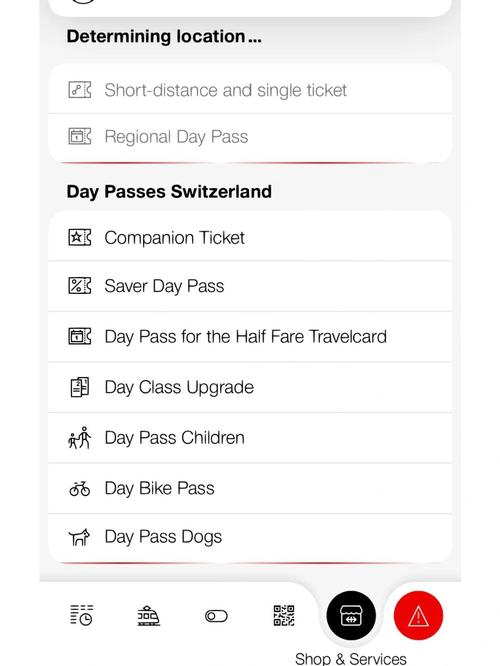This screenshot has height=666, width=500.
Task: Tap the EasyRide toggle icon in bottom bar
Action: [216, 616]
